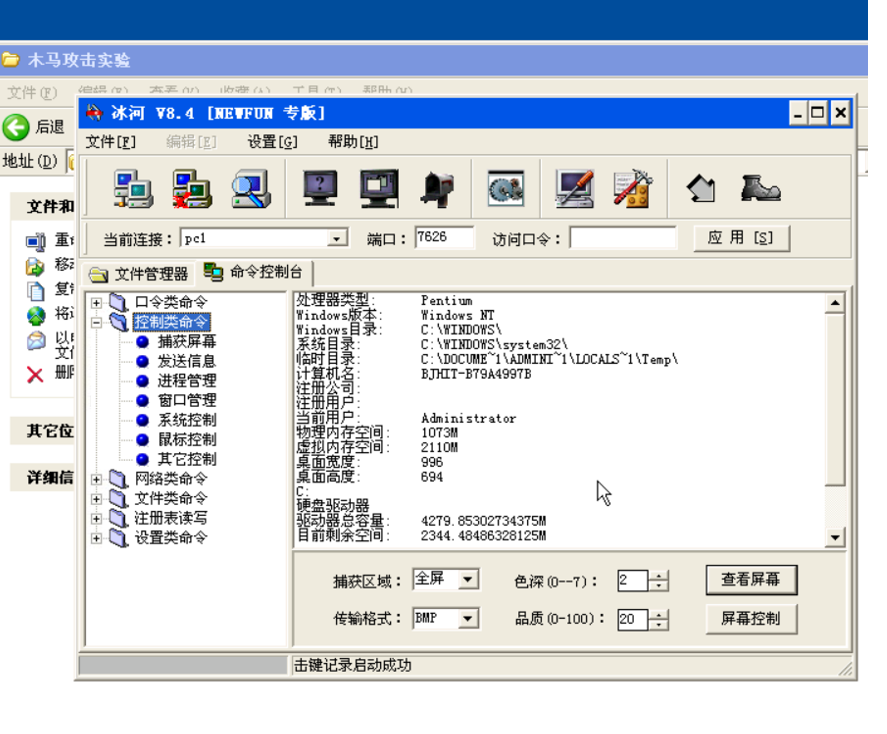
Task: Click the Delete Host icon with red X
Action: (x=192, y=189)
